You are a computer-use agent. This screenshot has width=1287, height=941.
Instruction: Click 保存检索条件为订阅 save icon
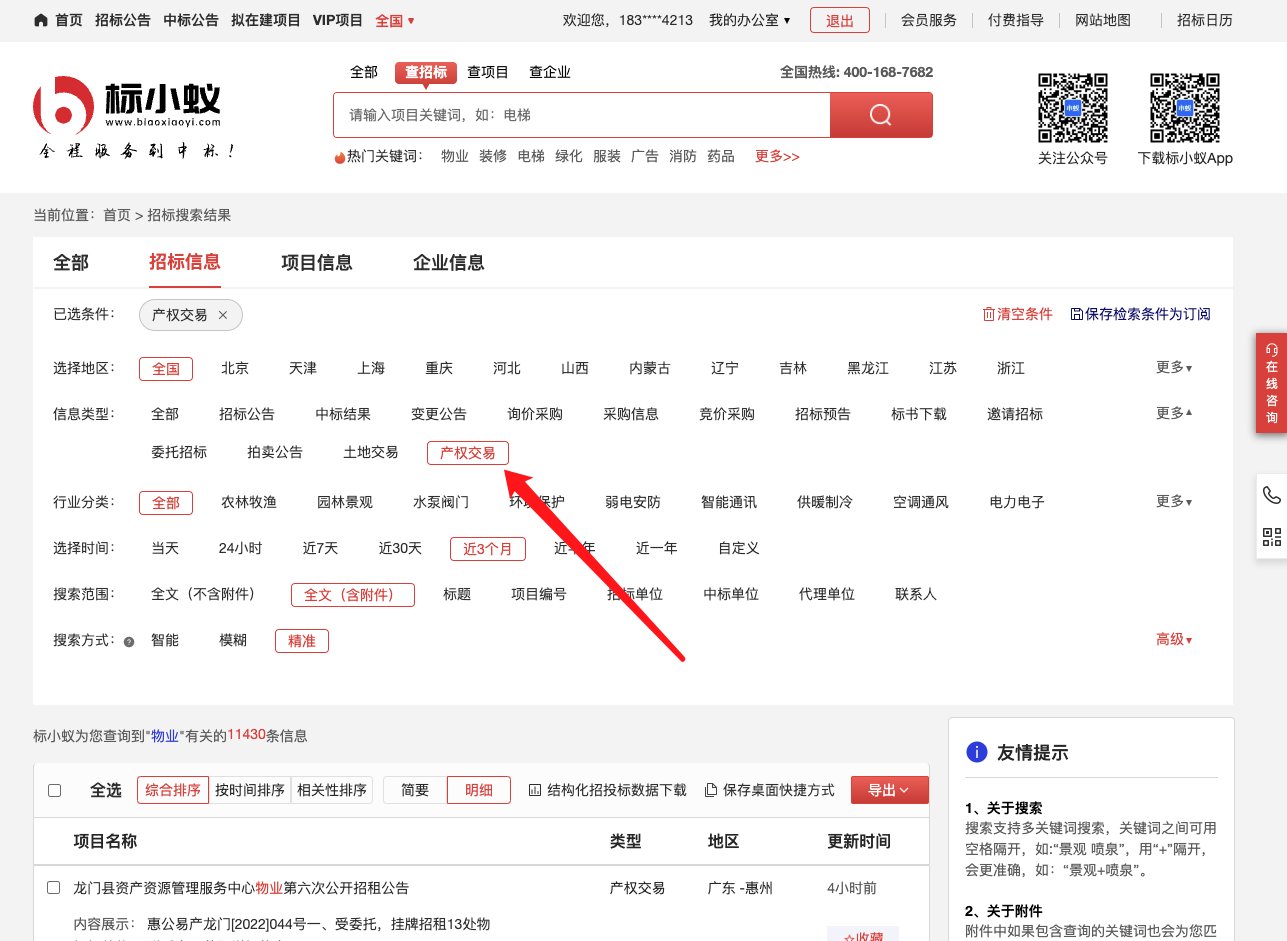pyautogui.click(x=1076, y=314)
